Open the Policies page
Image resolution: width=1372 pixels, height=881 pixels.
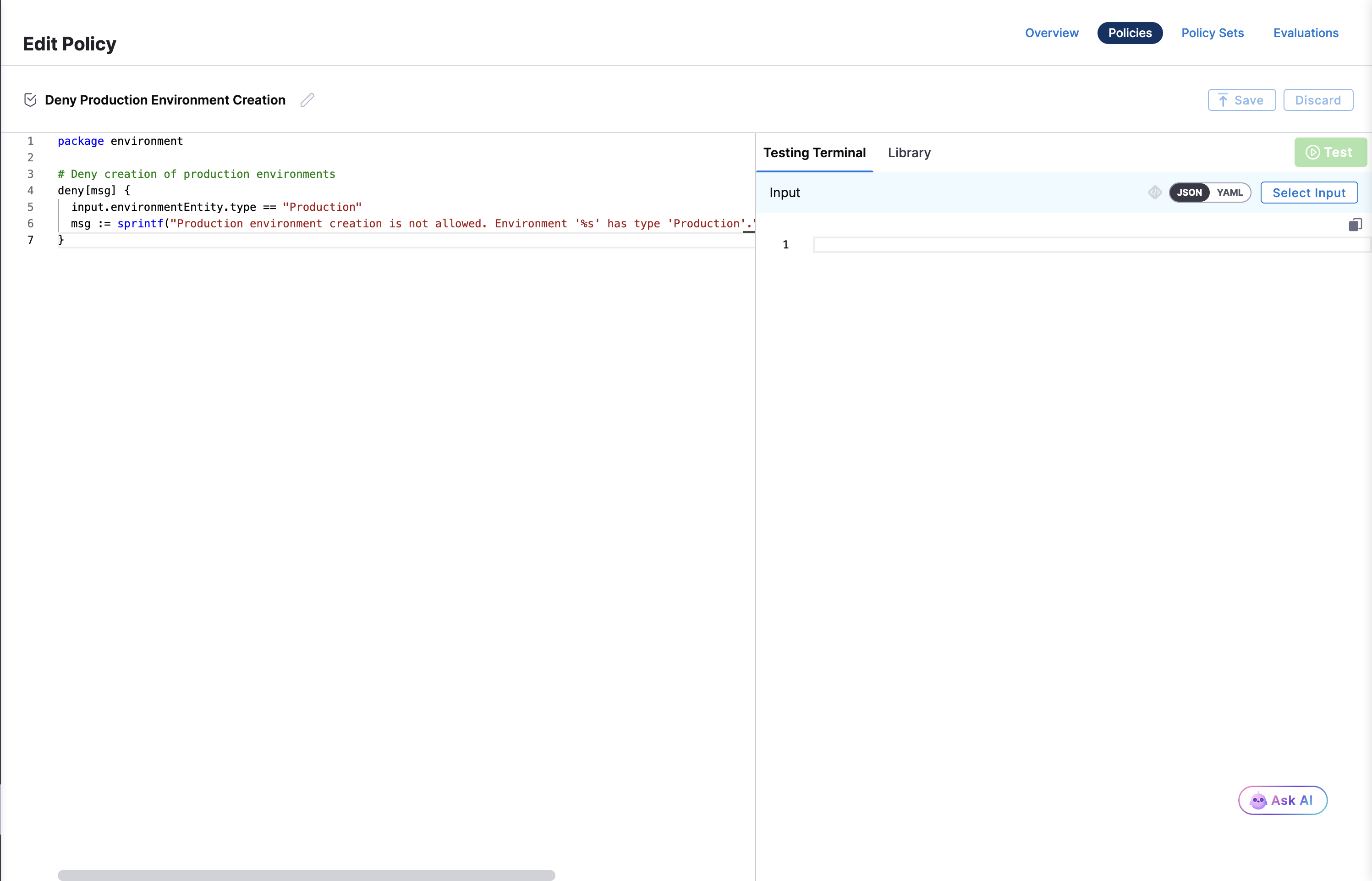1130,33
